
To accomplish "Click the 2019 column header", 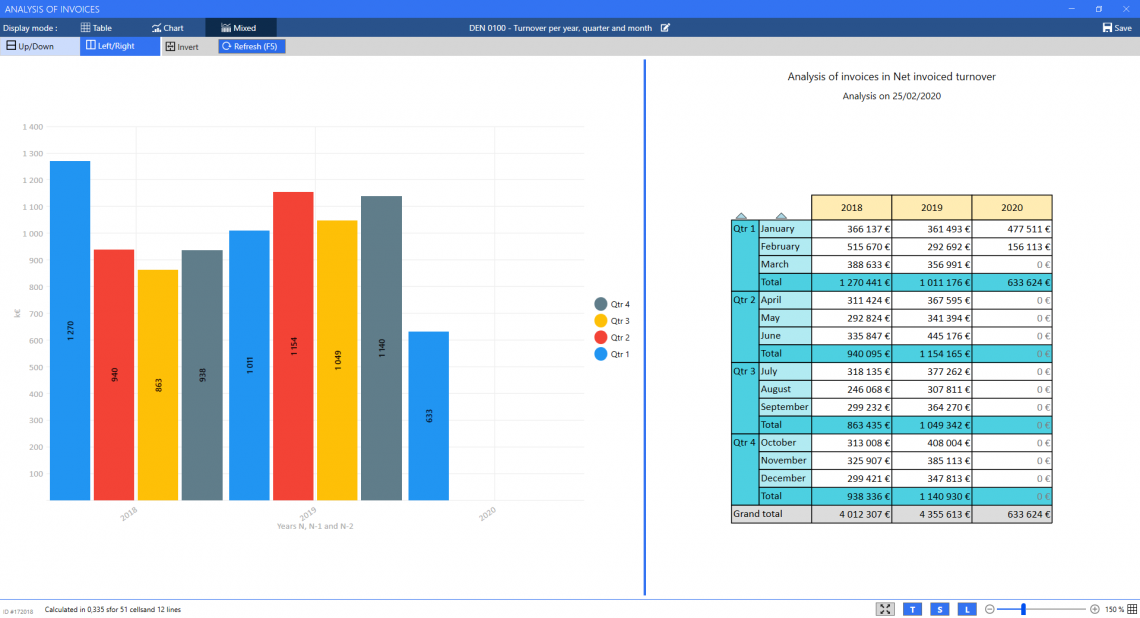I will (x=931, y=207).
